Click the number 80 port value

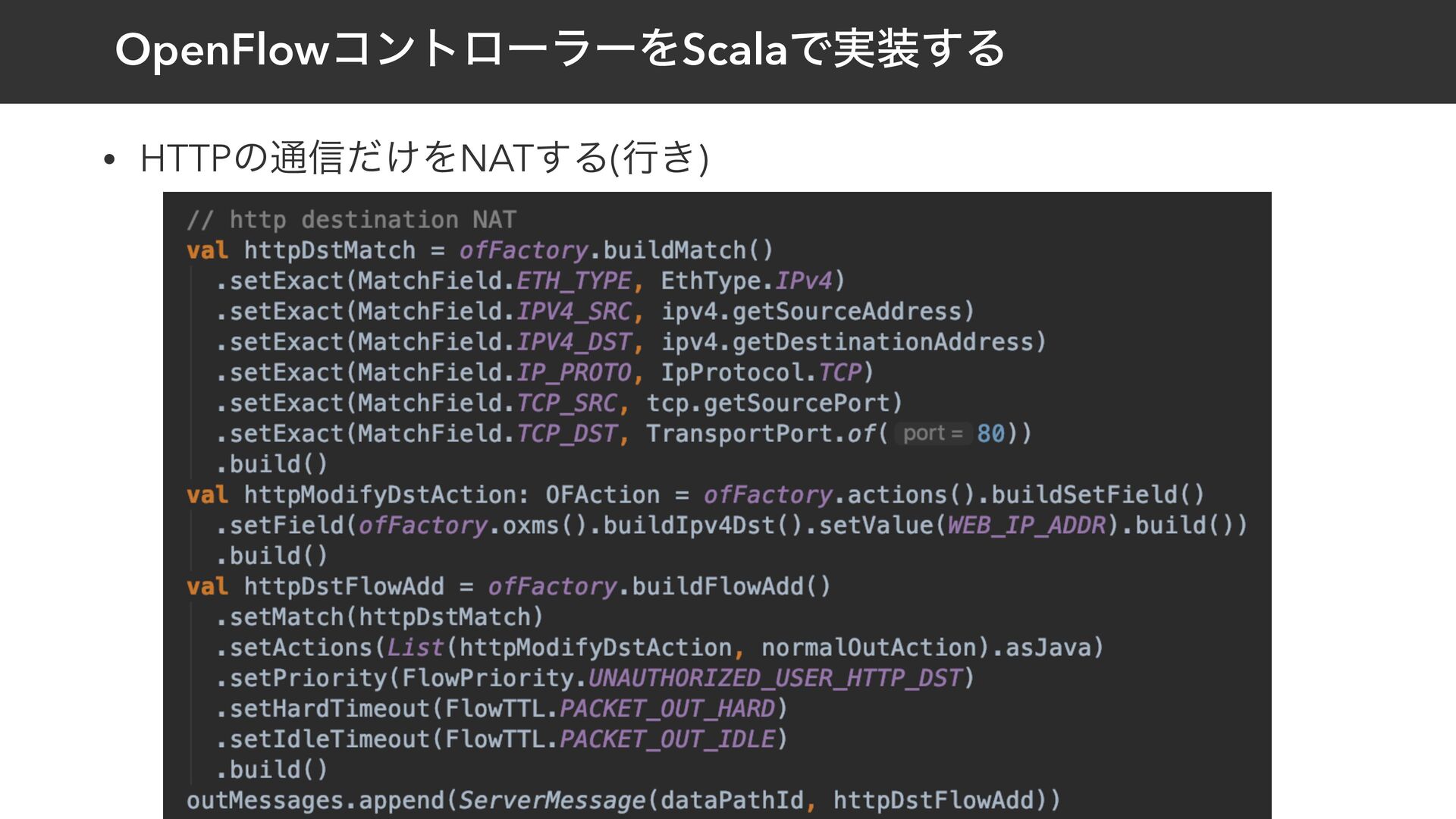[990, 434]
